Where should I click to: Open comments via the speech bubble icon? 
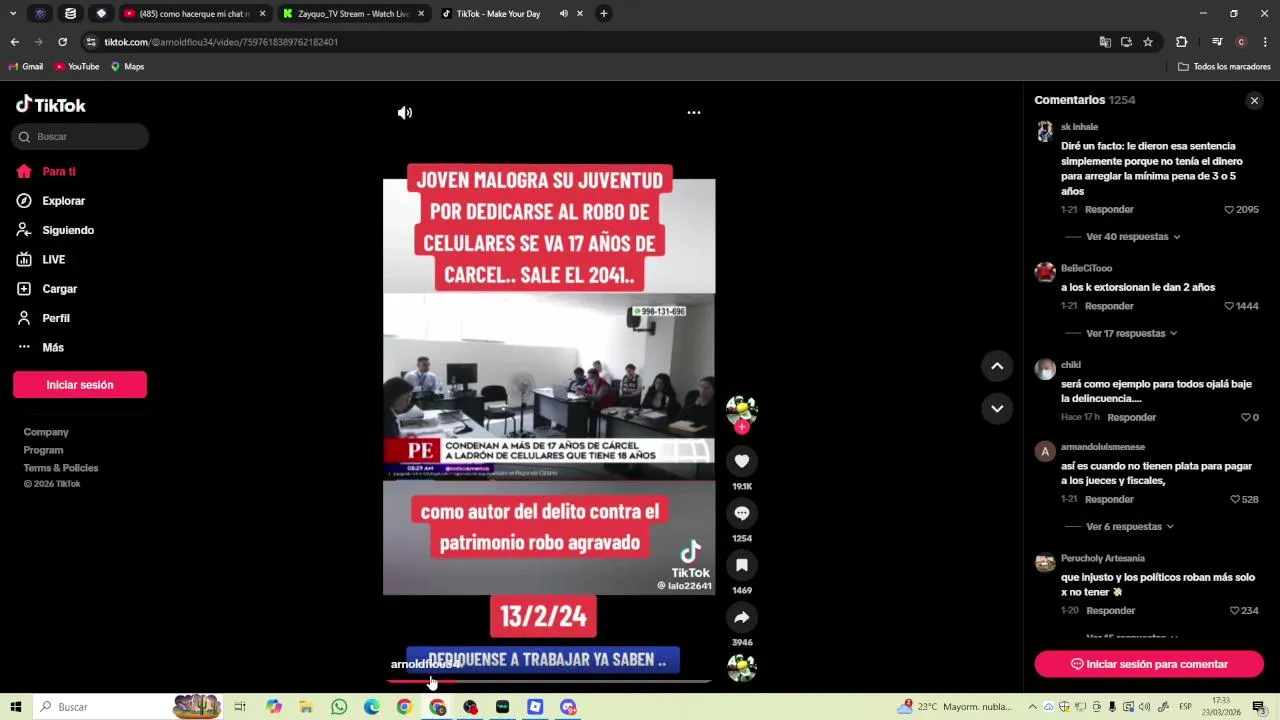coord(742,513)
